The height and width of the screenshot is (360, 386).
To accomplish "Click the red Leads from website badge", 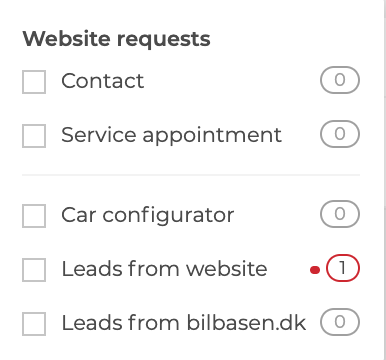I will click(x=343, y=268).
